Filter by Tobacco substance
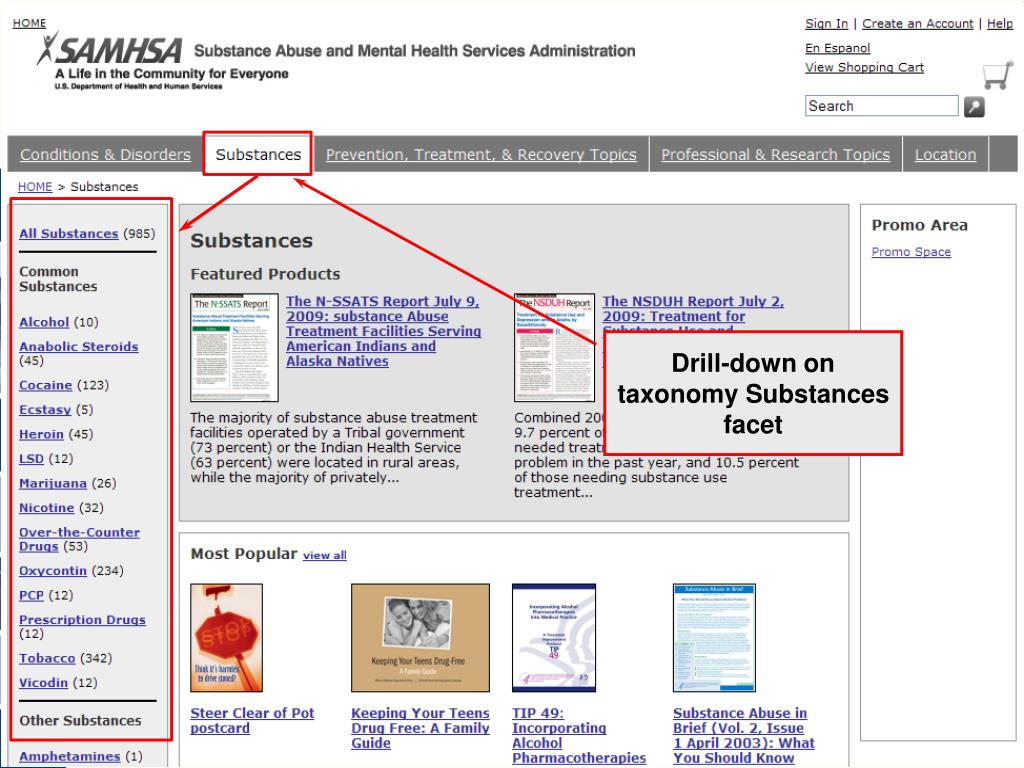The image size is (1024, 768). point(47,658)
